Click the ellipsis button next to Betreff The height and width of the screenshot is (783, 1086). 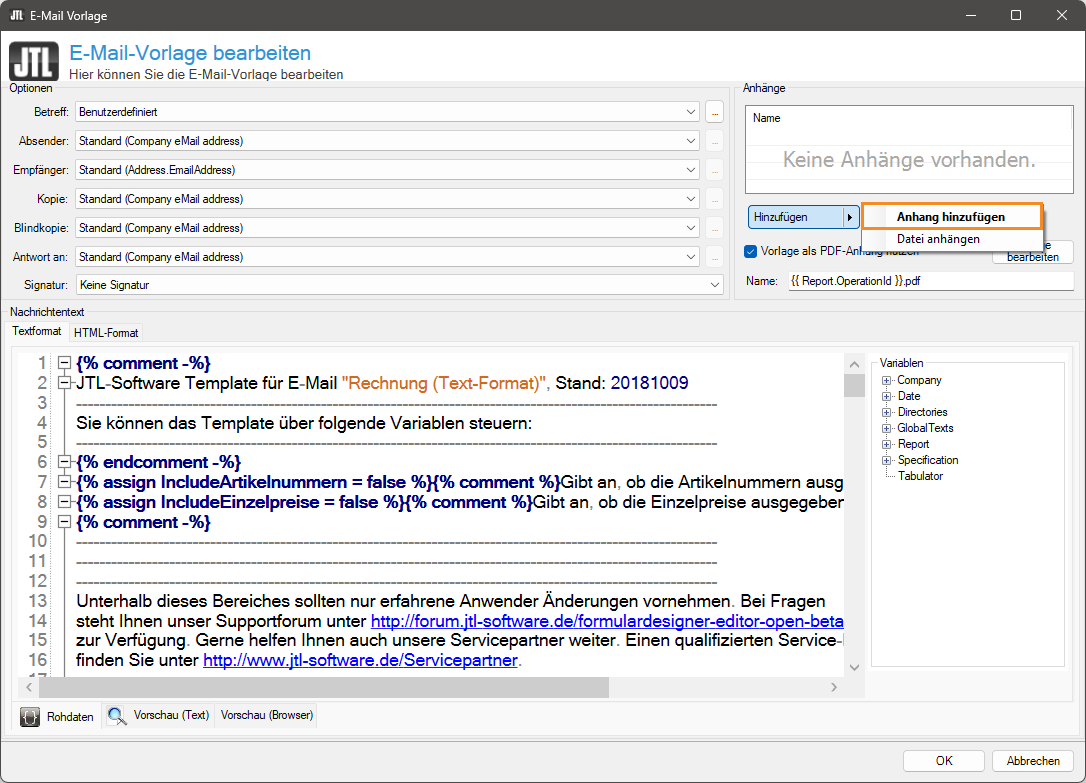point(714,112)
